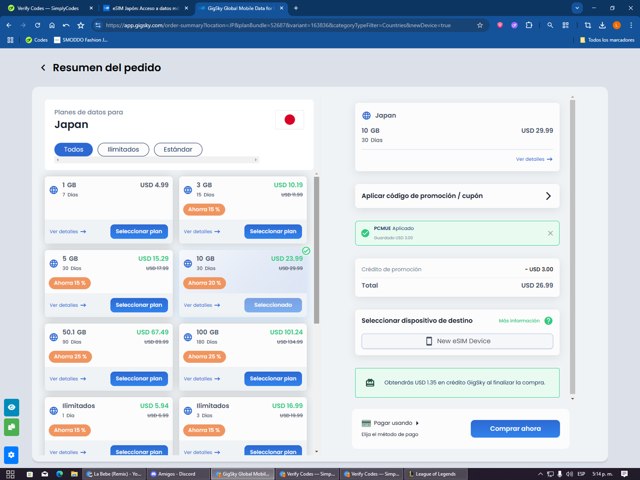Remove the applied PCMUE promo code

(550, 233)
